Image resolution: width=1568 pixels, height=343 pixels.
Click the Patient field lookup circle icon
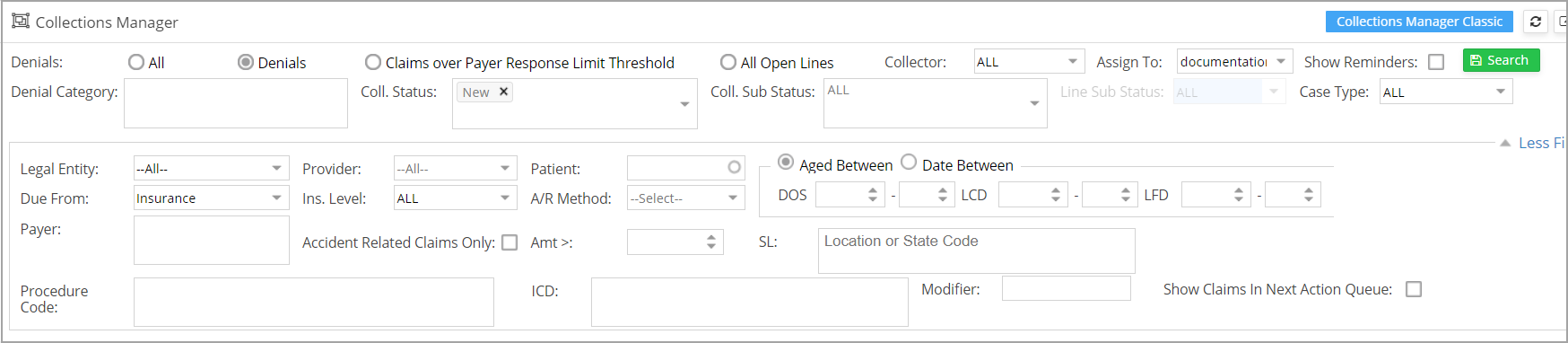point(735,167)
